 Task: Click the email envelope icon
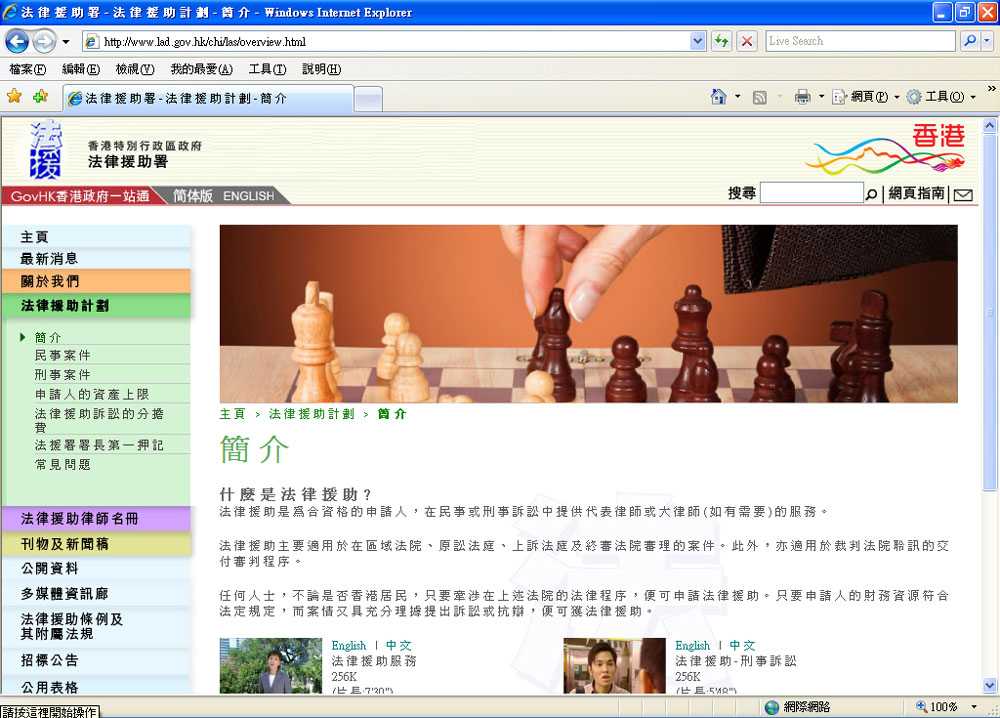[963, 195]
